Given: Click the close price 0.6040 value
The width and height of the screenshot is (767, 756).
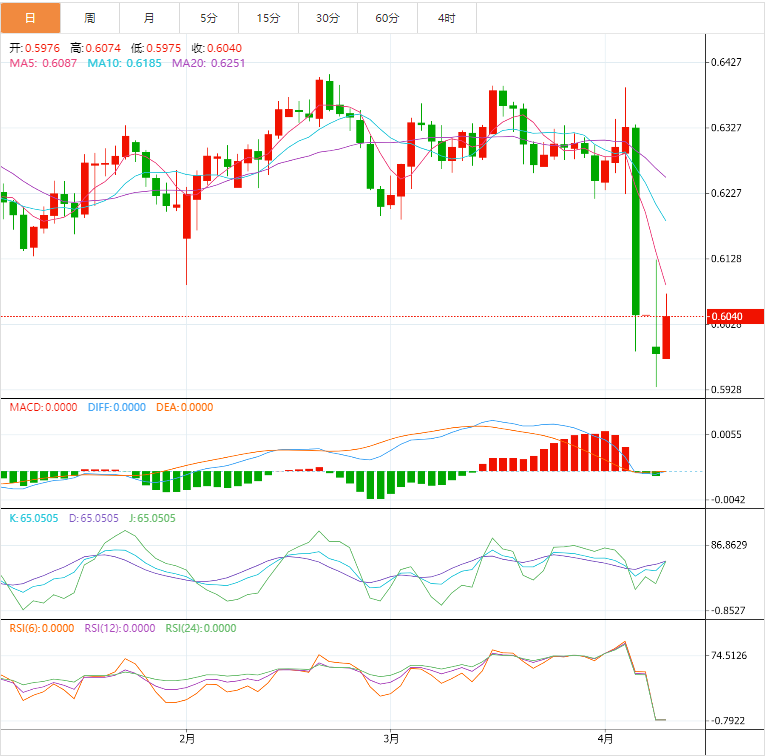Looking at the screenshot, I should coord(224,48).
